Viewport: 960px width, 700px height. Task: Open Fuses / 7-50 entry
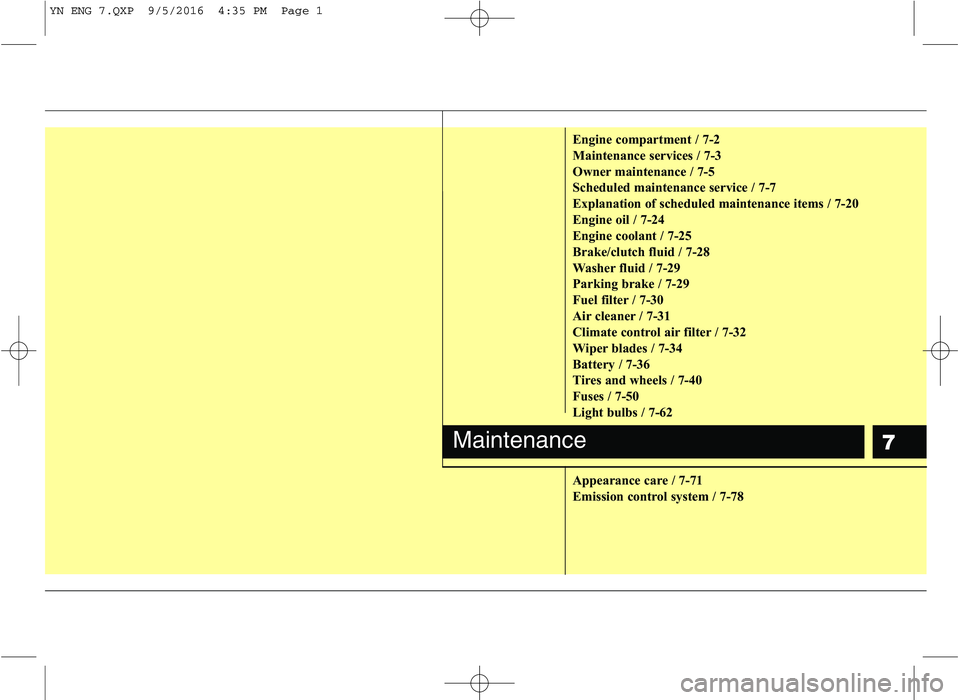606,396
